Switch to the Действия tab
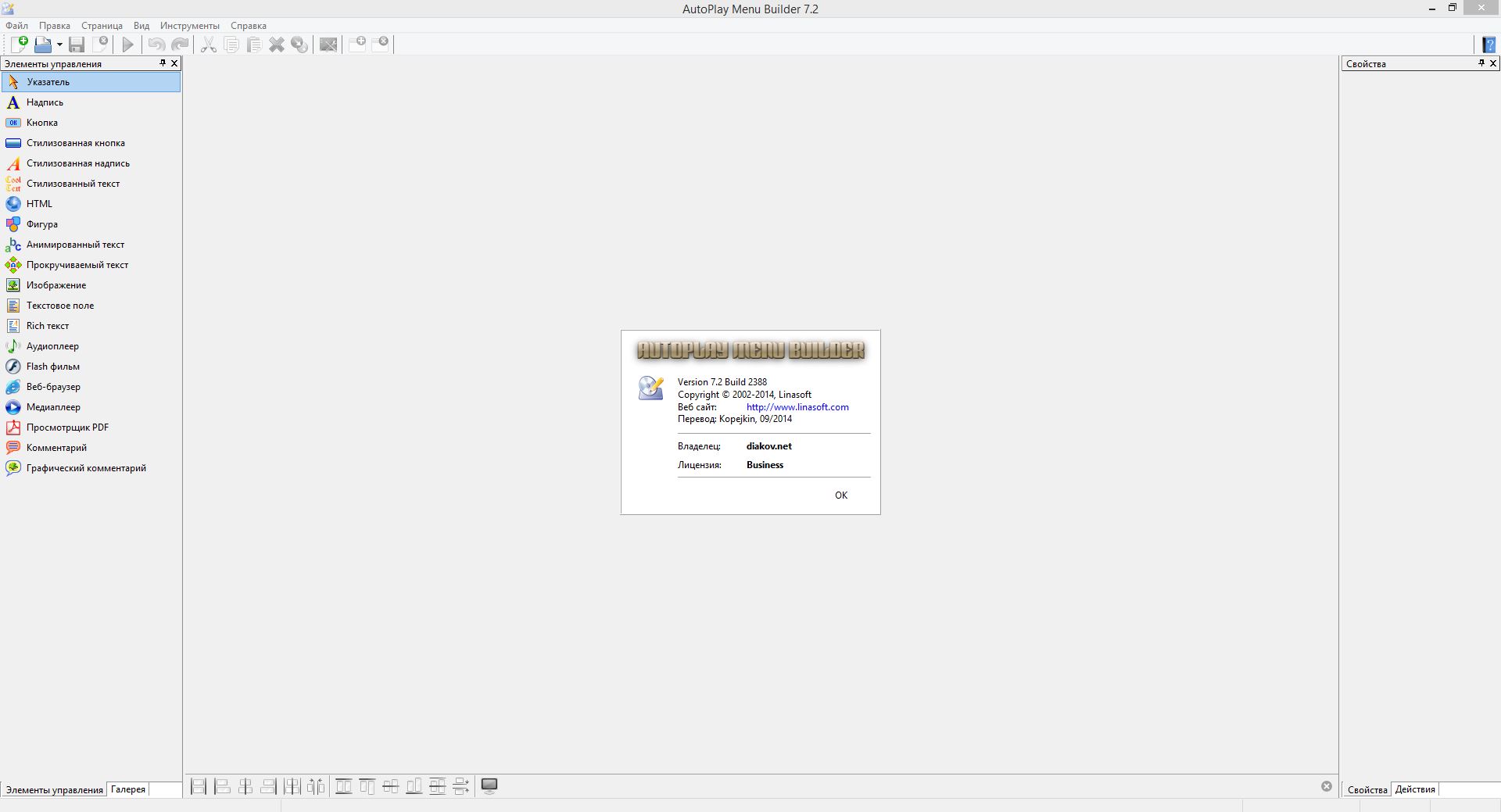The width and height of the screenshot is (1501, 812). pos(1415,789)
